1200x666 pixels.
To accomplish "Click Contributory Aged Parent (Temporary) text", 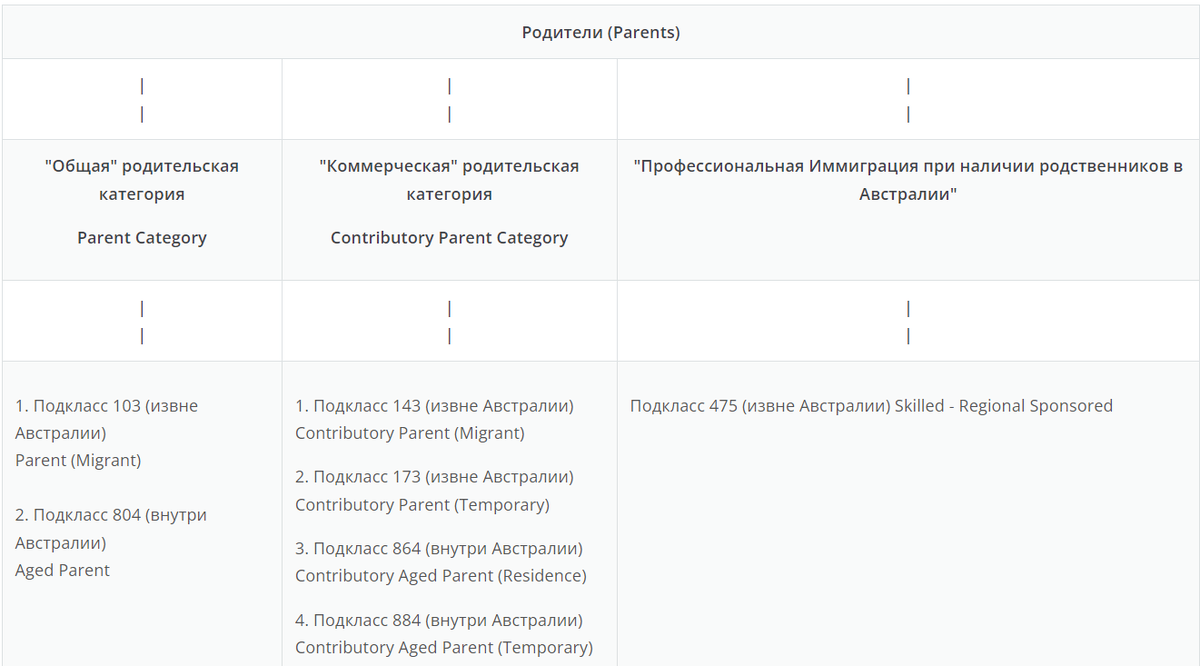I will pyautogui.click(x=444, y=648).
